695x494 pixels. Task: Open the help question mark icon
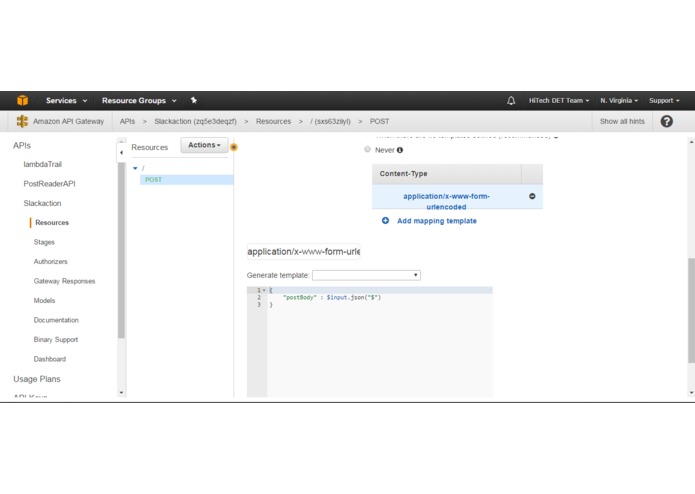point(666,121)
